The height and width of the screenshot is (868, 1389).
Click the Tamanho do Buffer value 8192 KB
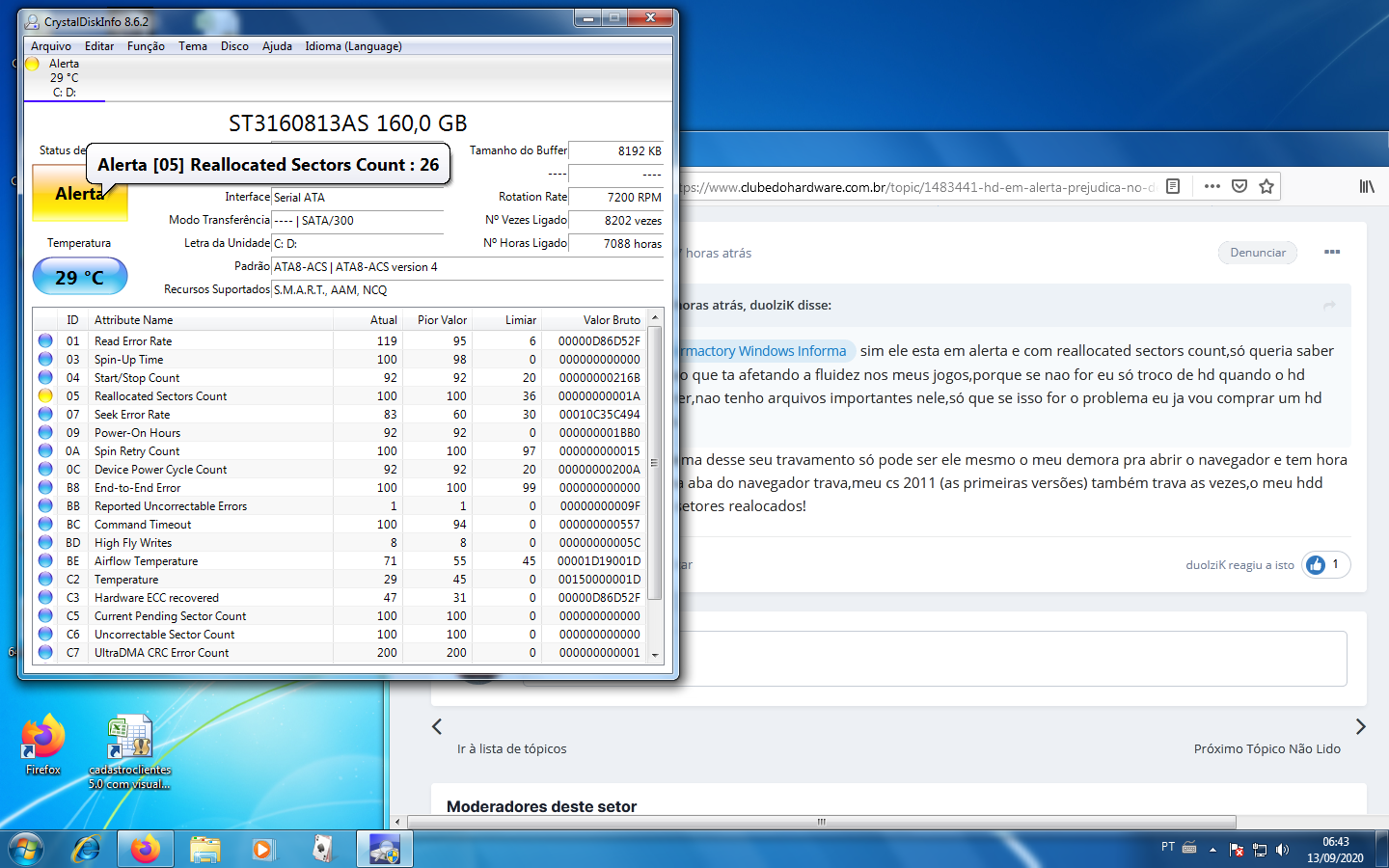pyautogui.click(x=616, y=150)
